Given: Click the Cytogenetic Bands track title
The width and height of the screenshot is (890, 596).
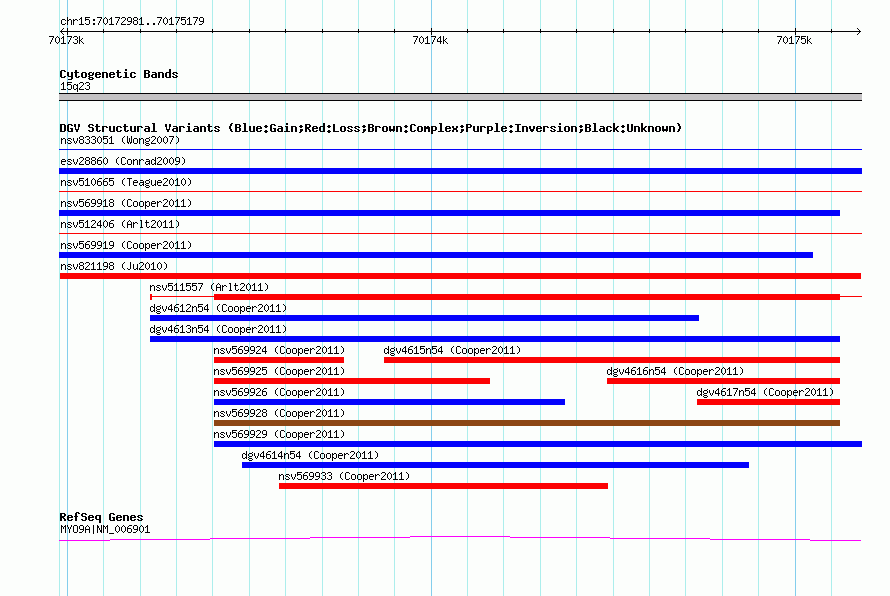Looking at the screenshot, I should point(119,74).
